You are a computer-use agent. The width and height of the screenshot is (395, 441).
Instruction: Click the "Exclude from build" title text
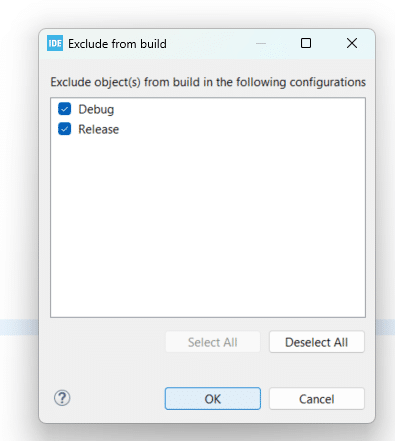(117, 44)
